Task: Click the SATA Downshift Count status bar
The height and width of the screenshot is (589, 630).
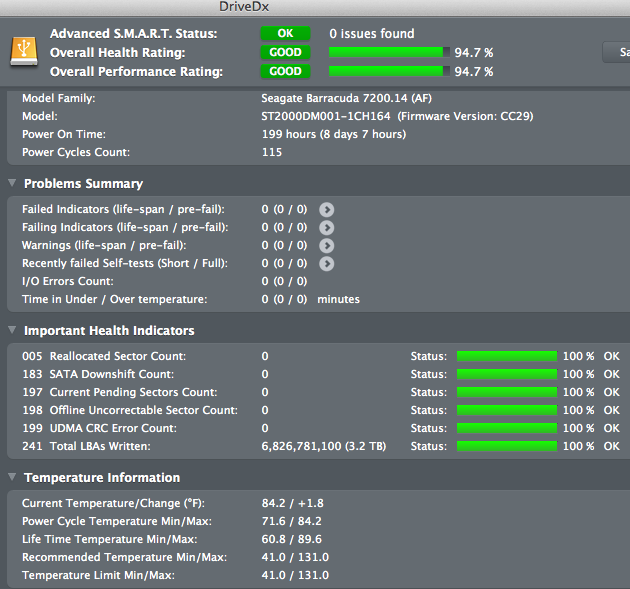Action: coord(507,374)
